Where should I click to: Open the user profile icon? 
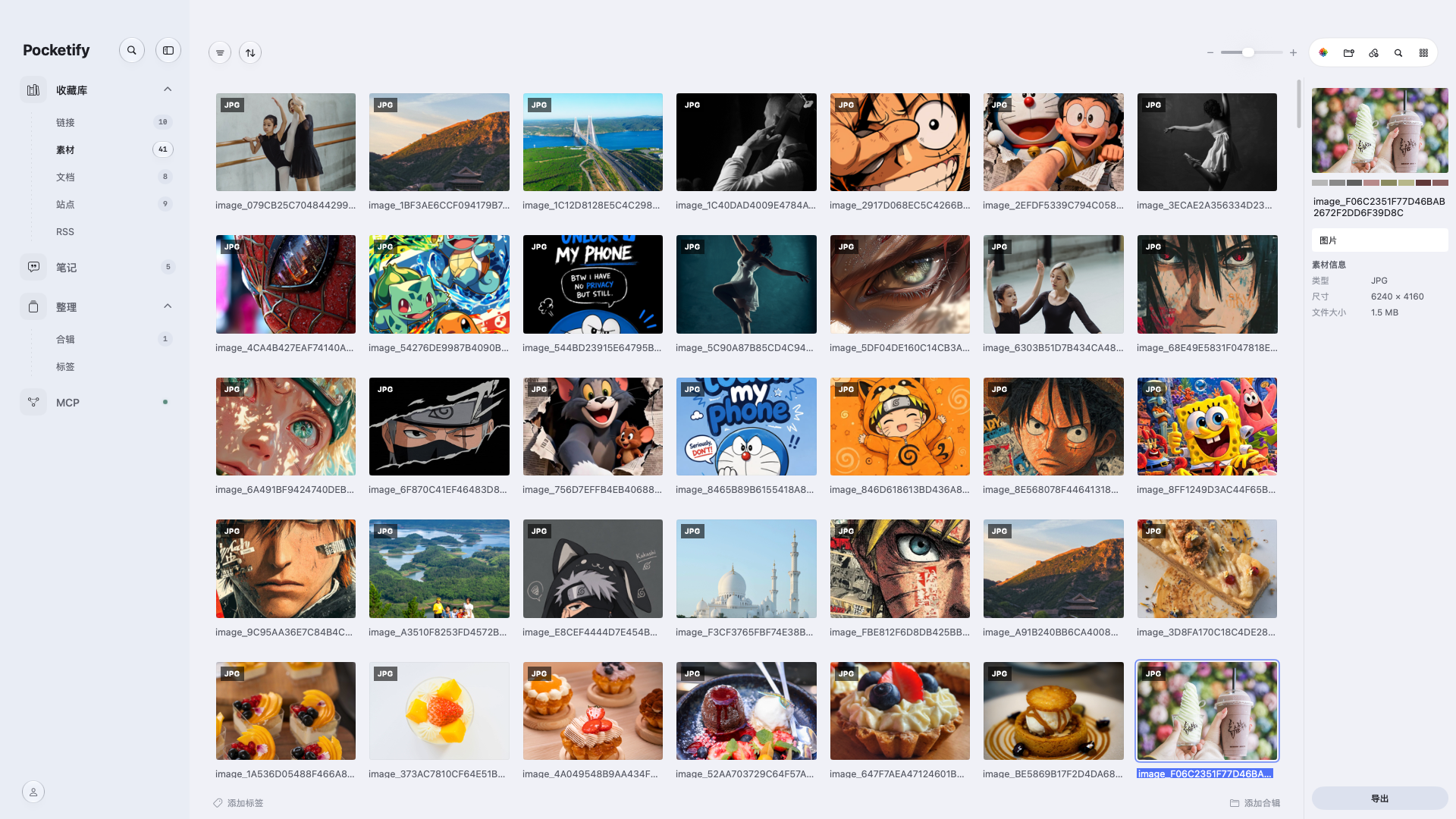click(x=33, y=792)
